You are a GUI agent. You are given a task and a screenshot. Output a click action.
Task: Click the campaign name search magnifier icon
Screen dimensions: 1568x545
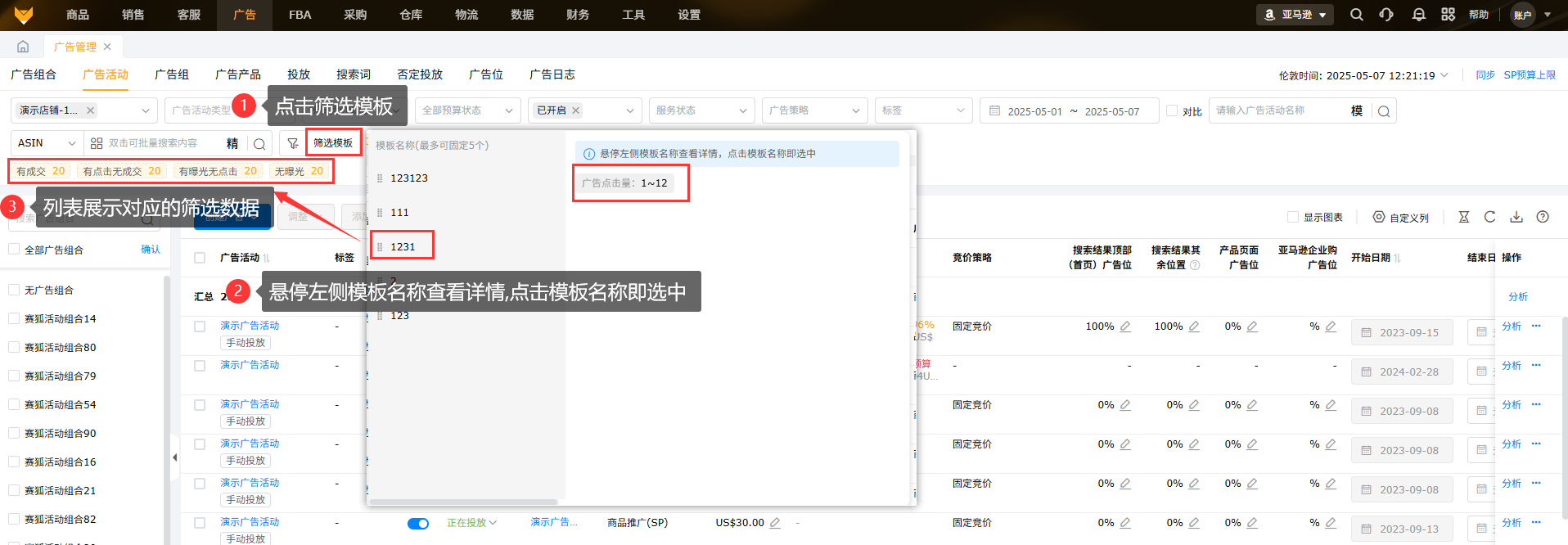[1384, 111]
